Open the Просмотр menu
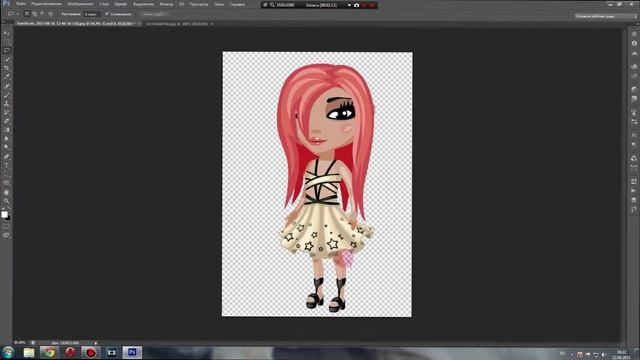640x360 pixels. 199,4
